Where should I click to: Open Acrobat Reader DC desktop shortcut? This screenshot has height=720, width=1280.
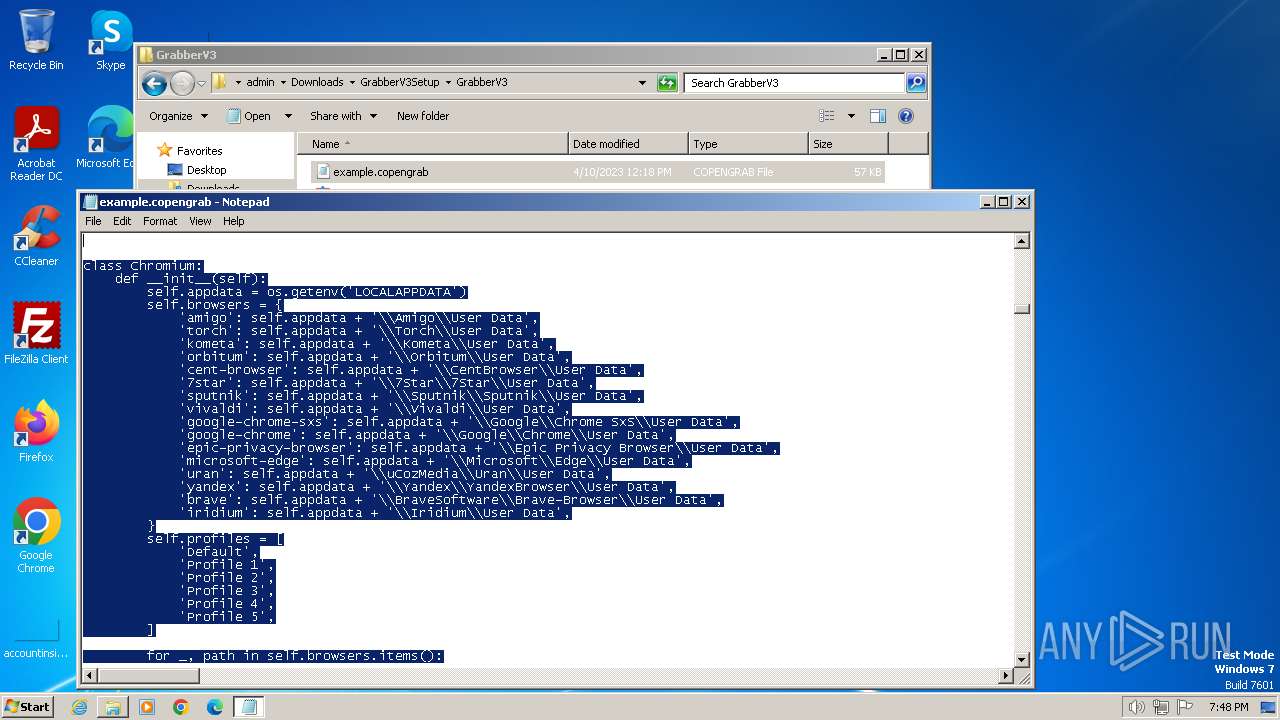[36, 144]
